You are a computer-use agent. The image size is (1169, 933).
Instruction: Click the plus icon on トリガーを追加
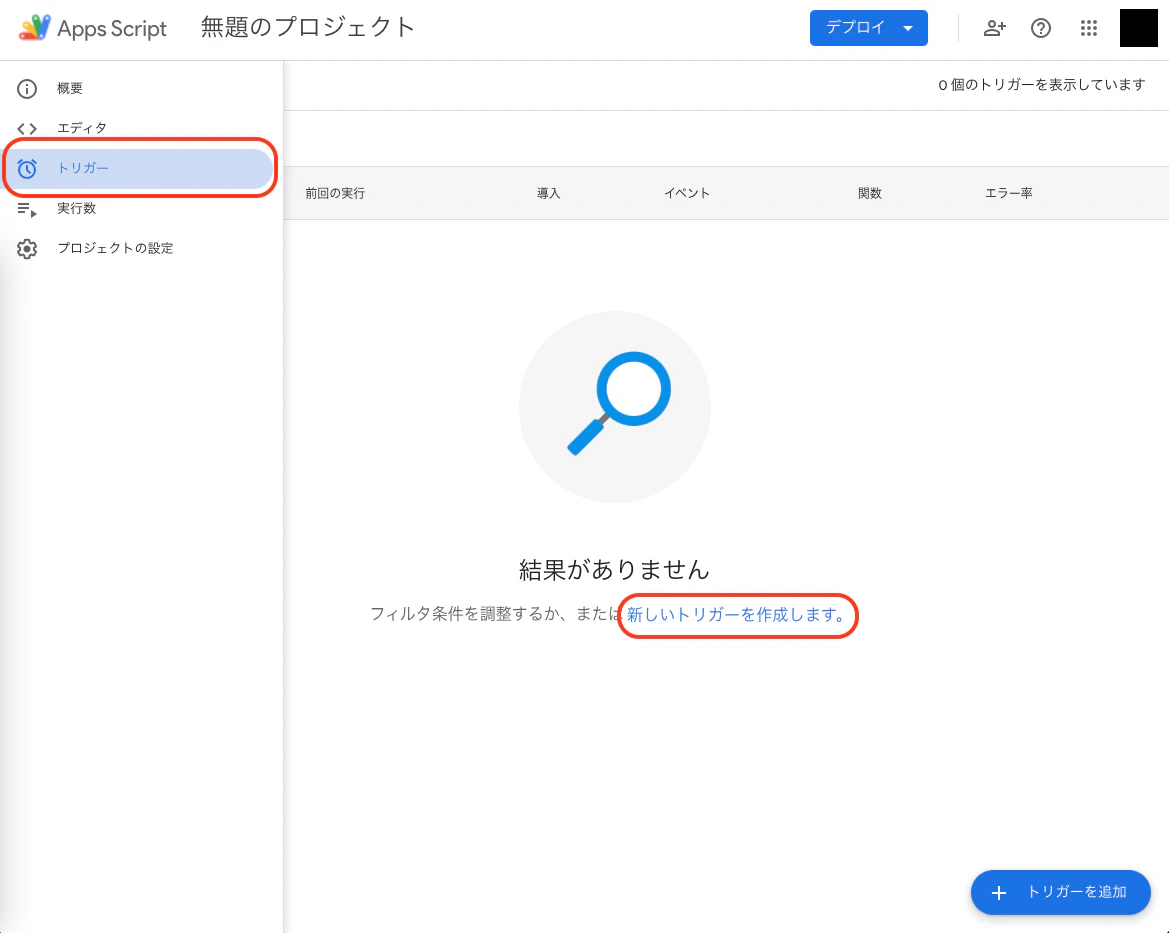(999, 893)
